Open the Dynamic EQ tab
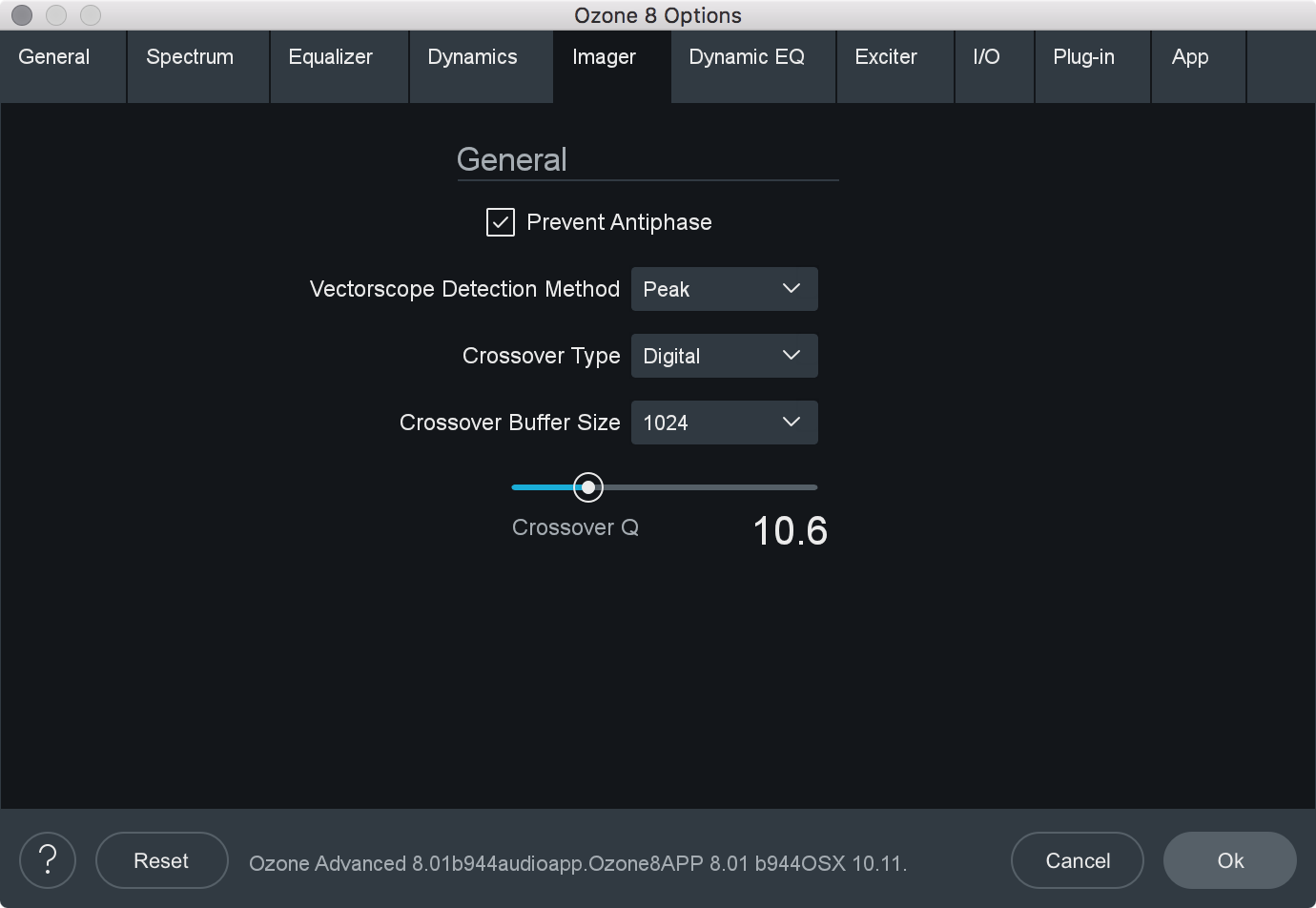1316x908 pixels. pos(753,67)
